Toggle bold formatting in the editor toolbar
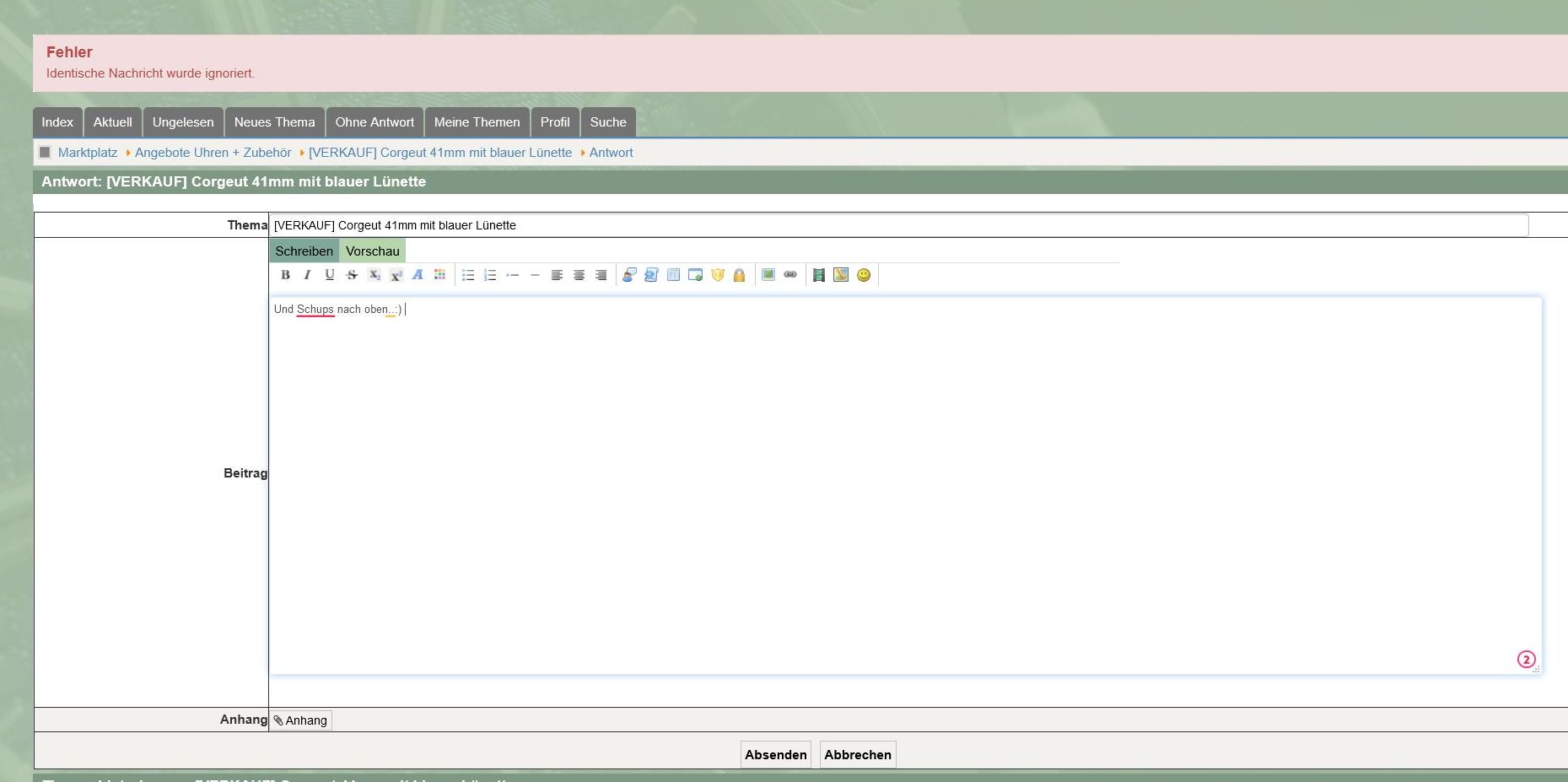The image size is (1568, 782). pos(285,275)
